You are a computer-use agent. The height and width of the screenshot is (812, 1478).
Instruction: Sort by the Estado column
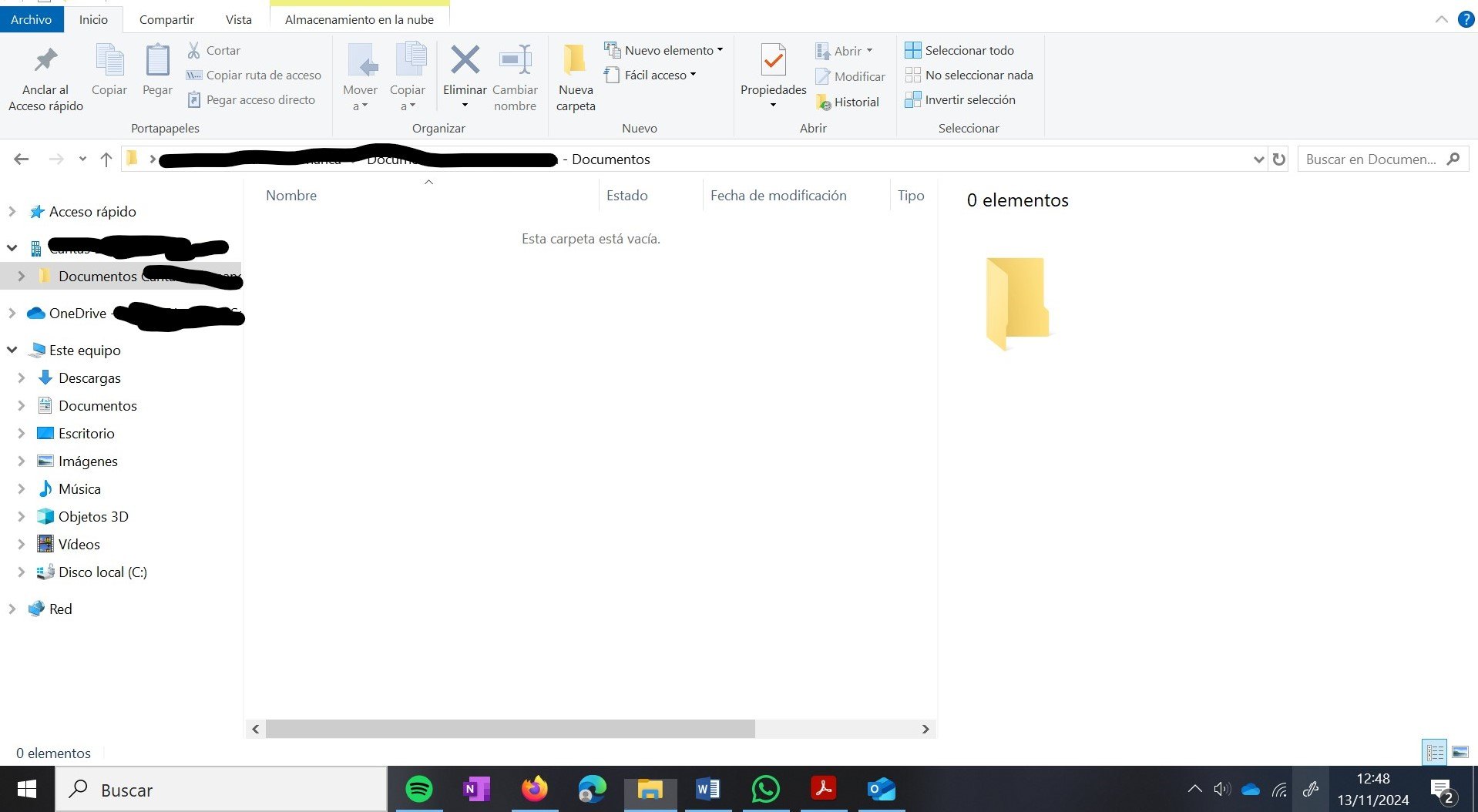click(x=626, y=196)
